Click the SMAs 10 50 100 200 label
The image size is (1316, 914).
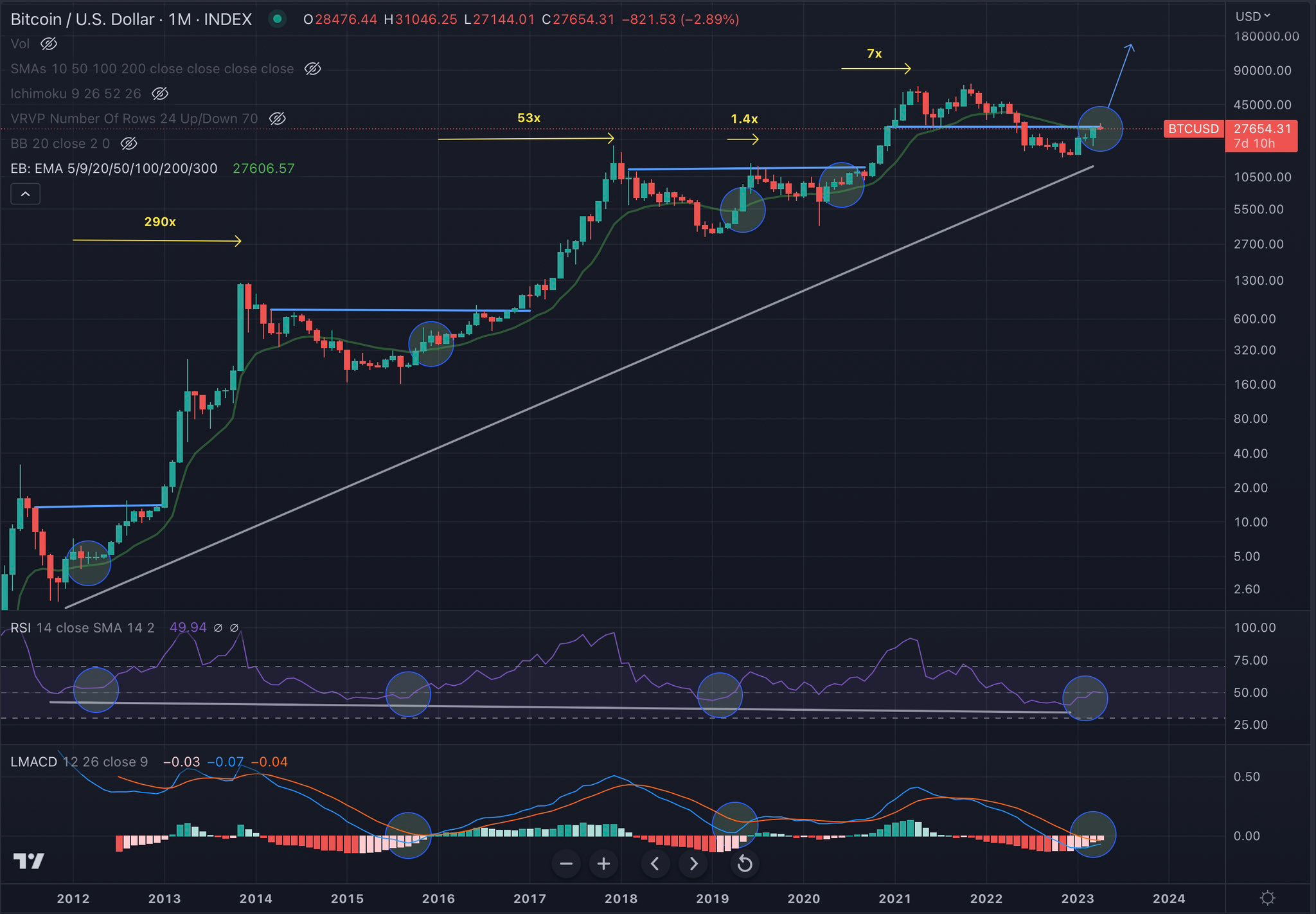pos(152,69)
